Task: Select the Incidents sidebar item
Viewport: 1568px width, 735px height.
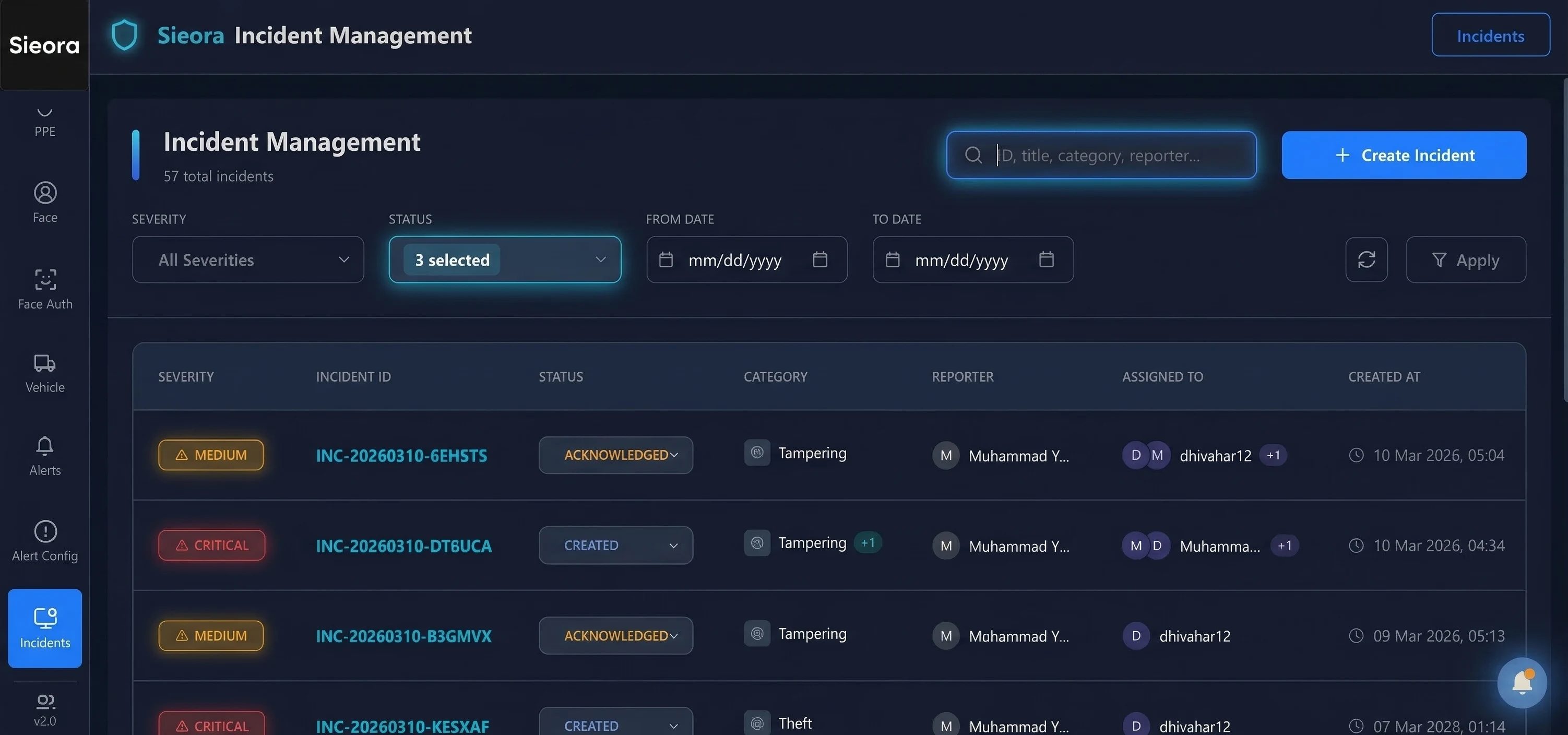Action: 44,628
